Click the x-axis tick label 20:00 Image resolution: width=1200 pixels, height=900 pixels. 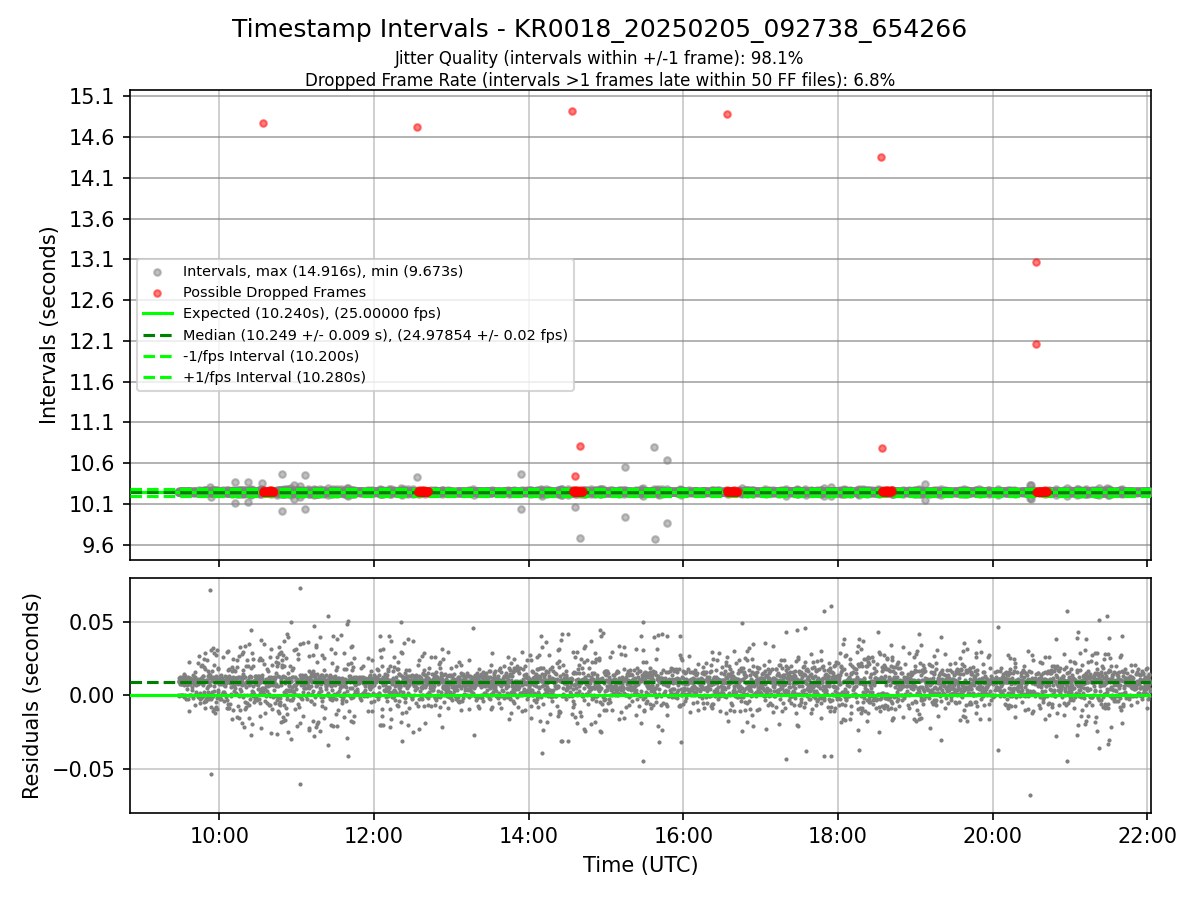[x=992, y=837]
